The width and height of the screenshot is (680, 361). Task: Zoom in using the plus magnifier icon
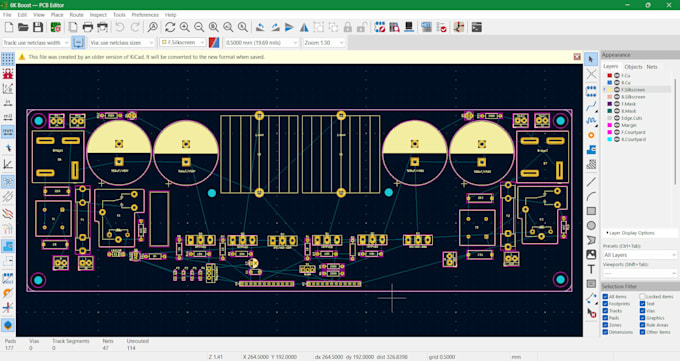point(184,27)
